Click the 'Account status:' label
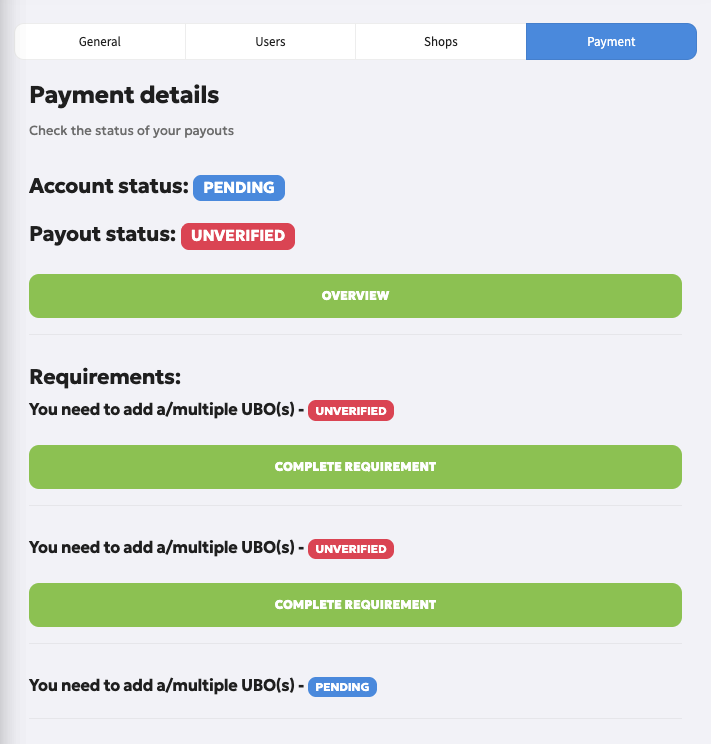This screenshot has height=744, width=711. tap(108, 186)
